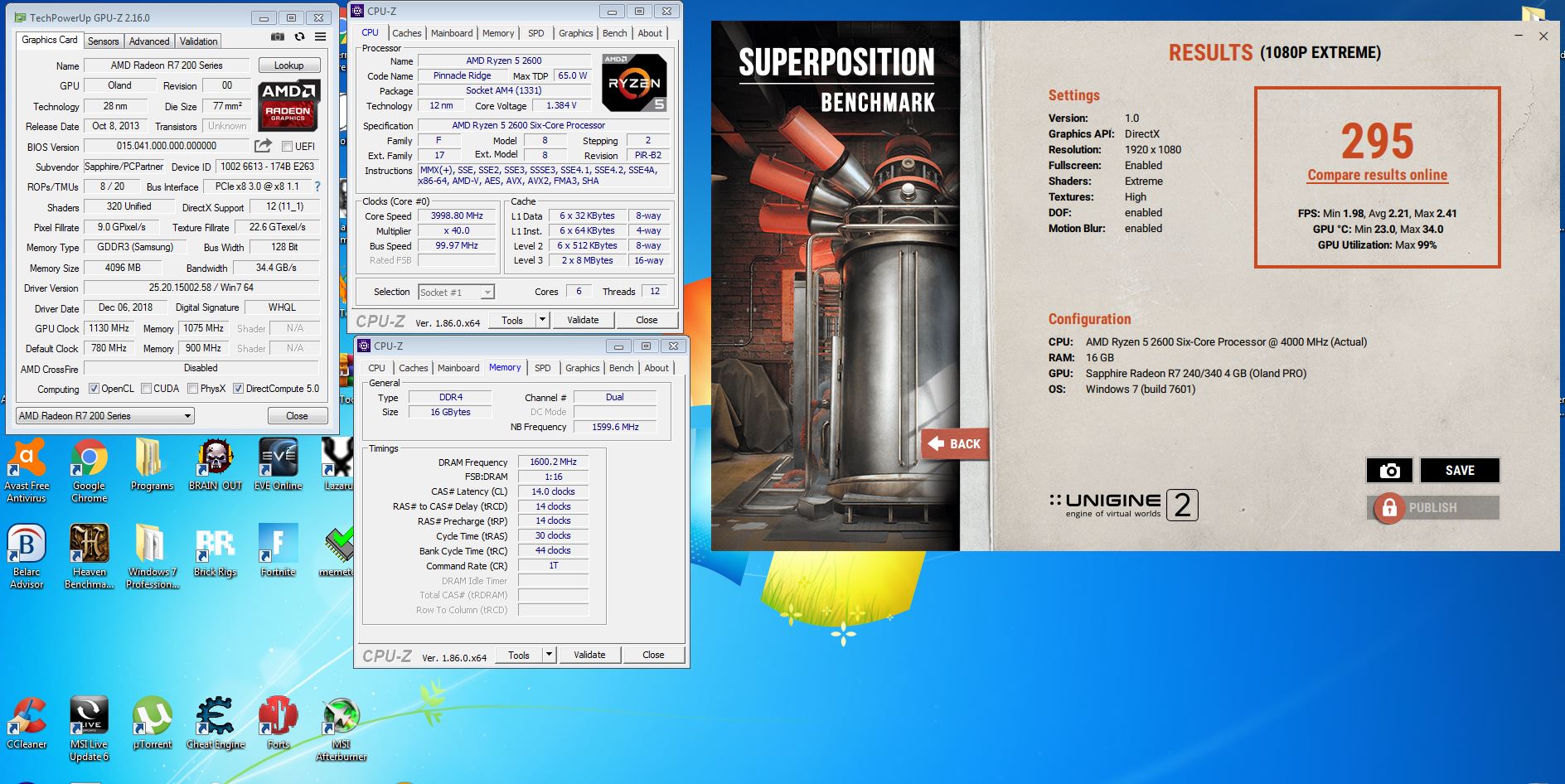The height and width of the screenshot is (784, 1565).
Task: Click the Bus Interface question mark help icon
Action: click(317, 186)
